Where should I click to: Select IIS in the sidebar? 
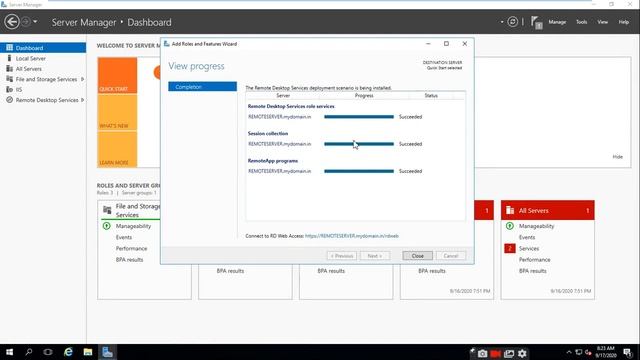(x=19, y=89)
